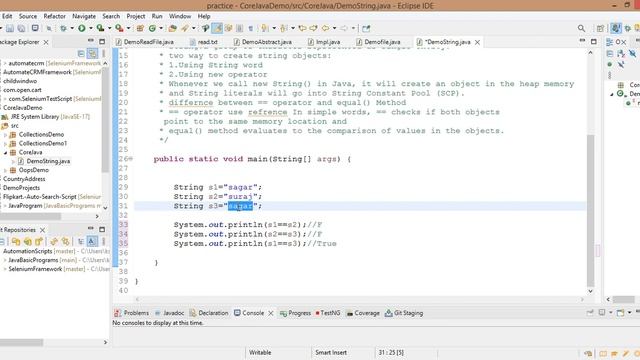Open the Progress view tab
This screenshot has width=640, height=360.
pos(295,313)
